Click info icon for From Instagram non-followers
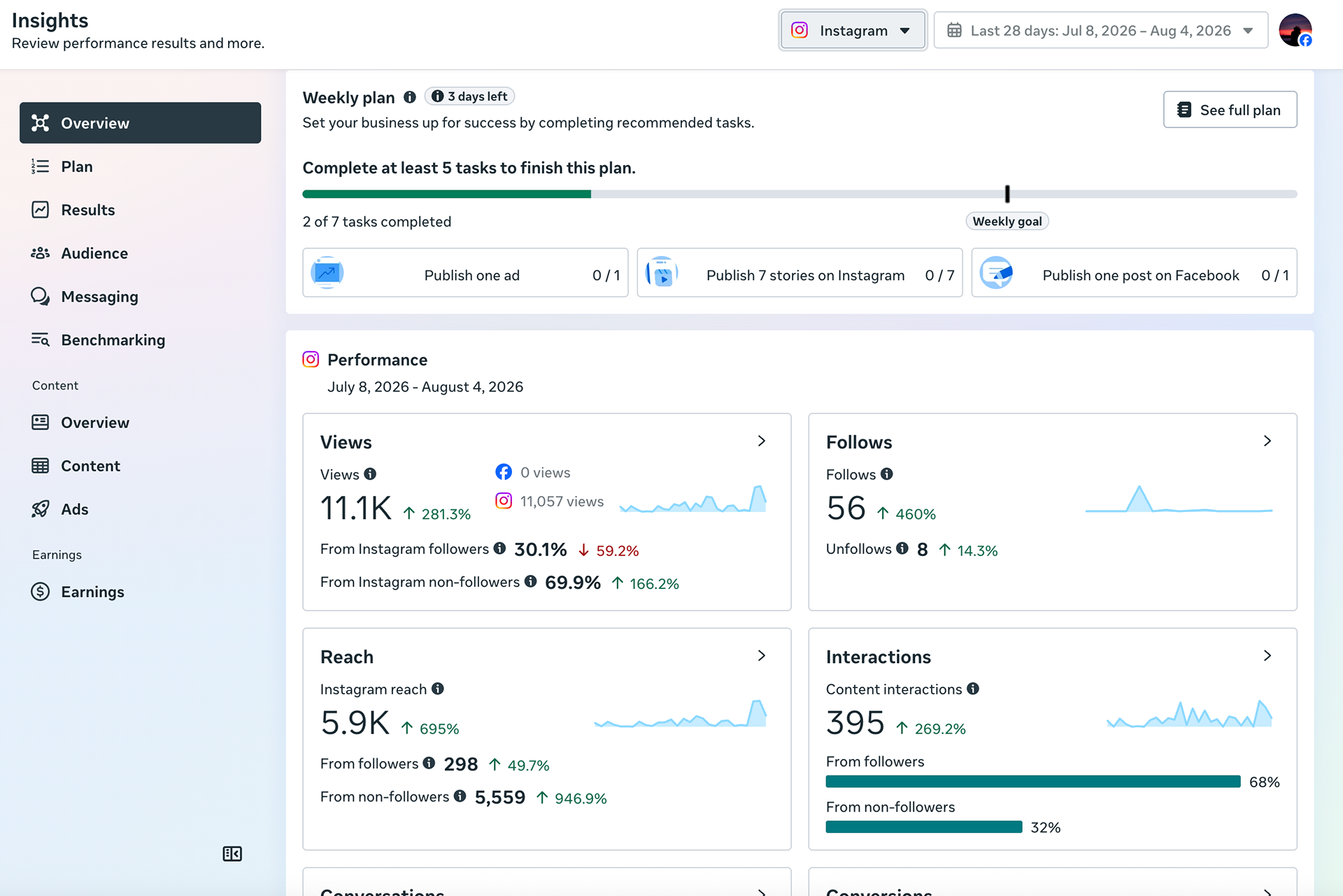The width and height of the screenshot is (1343, 896). [x=530, y=581]
